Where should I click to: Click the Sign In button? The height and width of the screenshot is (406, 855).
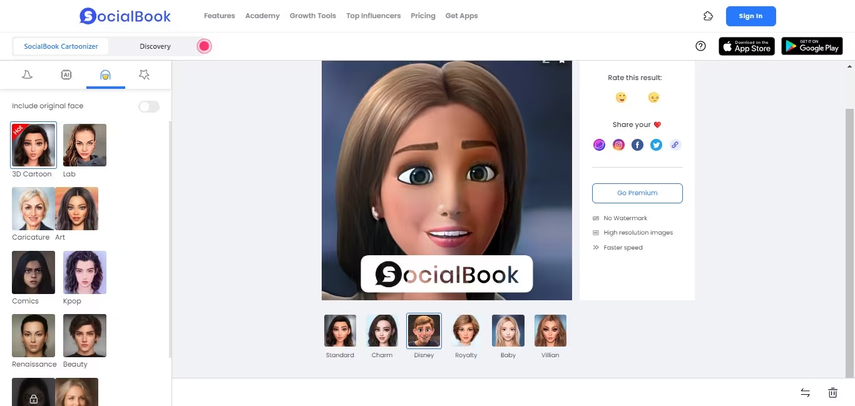pyautogui.click(x=751, y=16)
